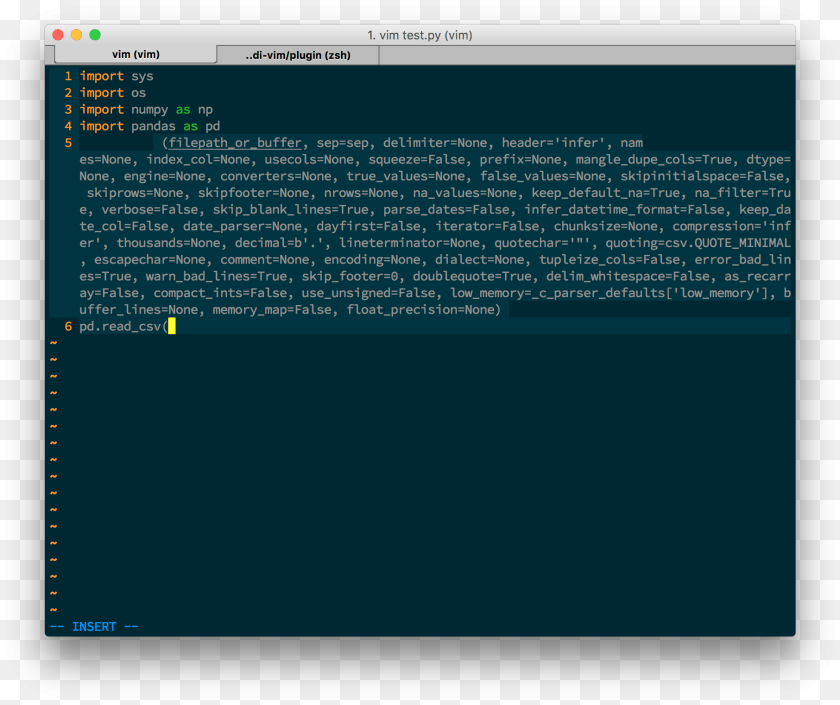Click 'dayfirst=False' parameter text
Screen dimensions: 840x705
pos(368,226)
